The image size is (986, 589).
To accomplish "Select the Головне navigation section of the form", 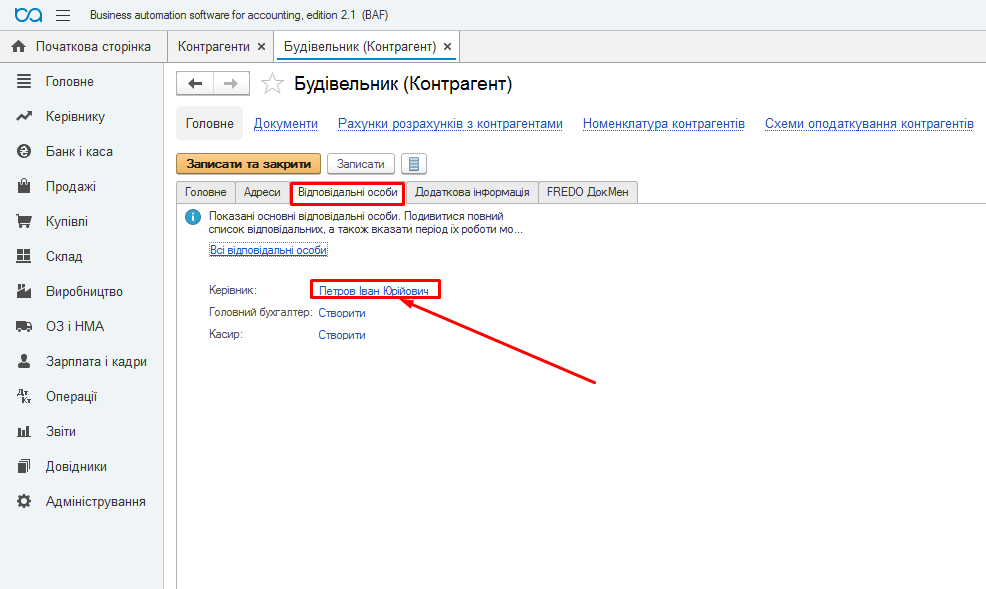I will tap(209, 124).
